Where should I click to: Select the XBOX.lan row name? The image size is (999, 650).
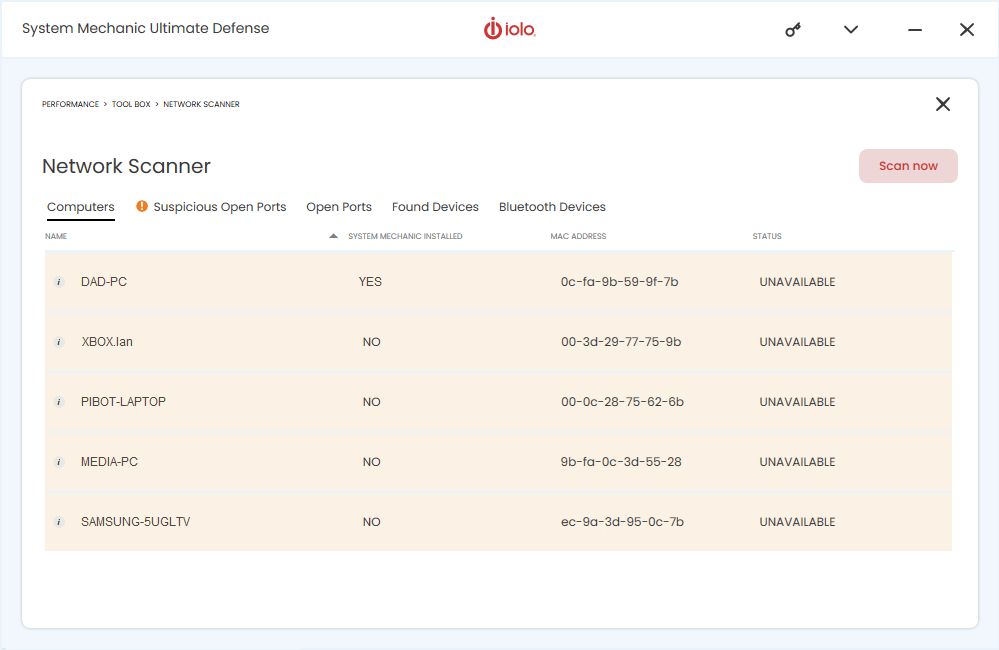(x=107, y=342)
